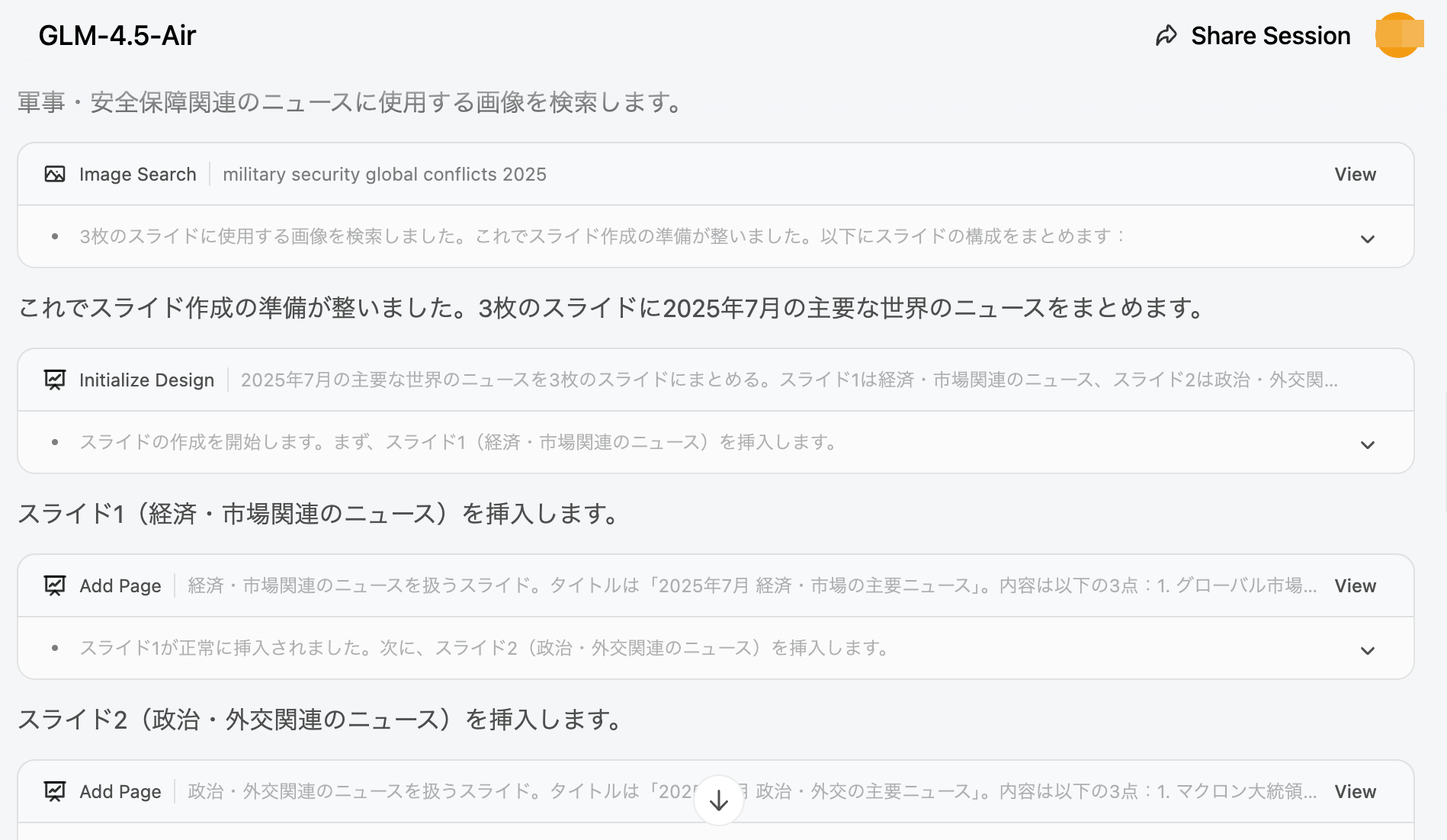View the politics slide Add Page output
The image size is (1447, 840).
tap(1355, 791)
